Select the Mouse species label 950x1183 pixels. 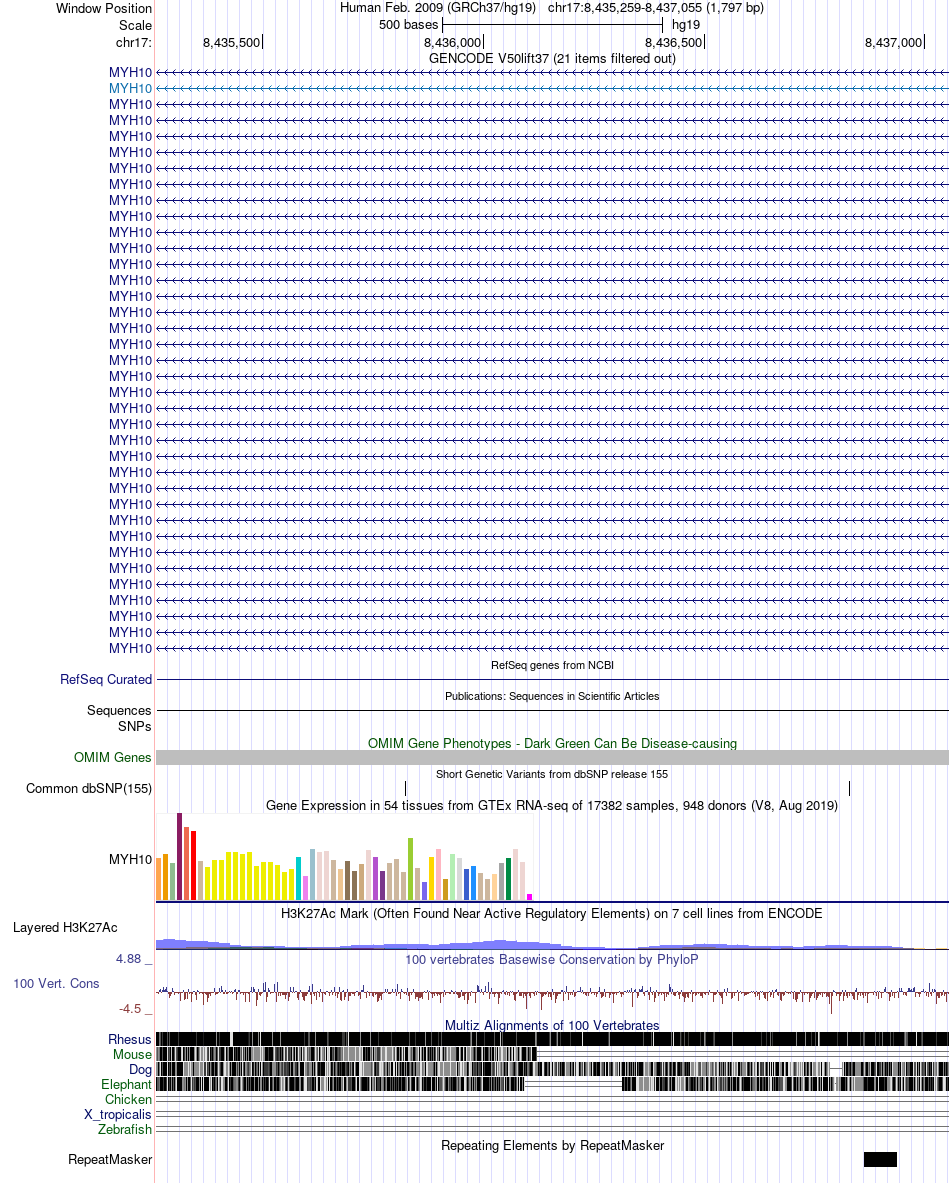(x=132, y=1054)
